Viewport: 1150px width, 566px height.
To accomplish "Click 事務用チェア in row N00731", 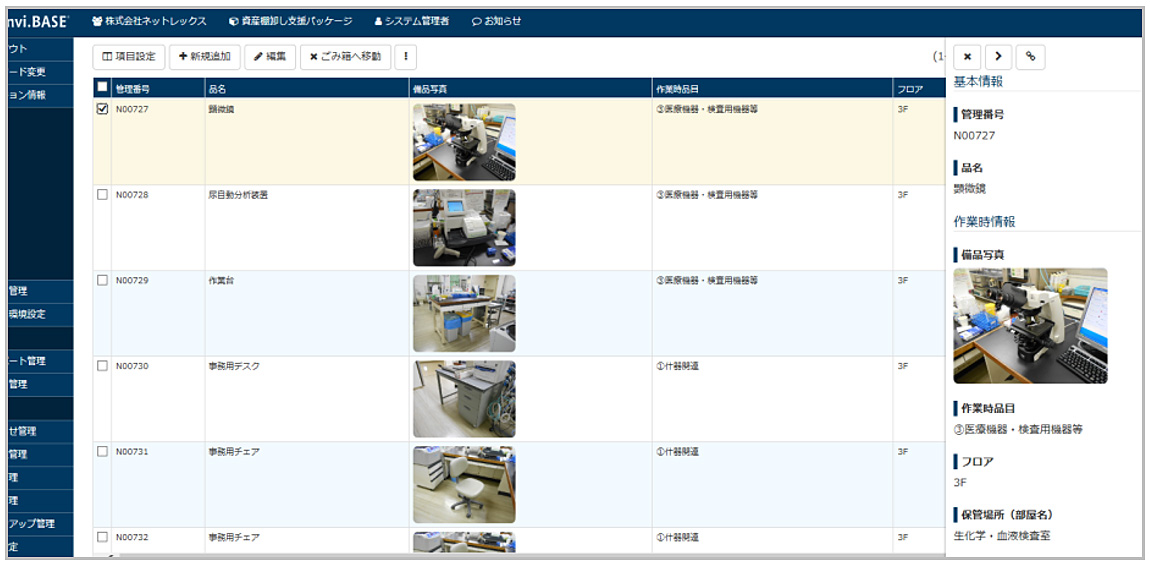I will tap(234, 452).
